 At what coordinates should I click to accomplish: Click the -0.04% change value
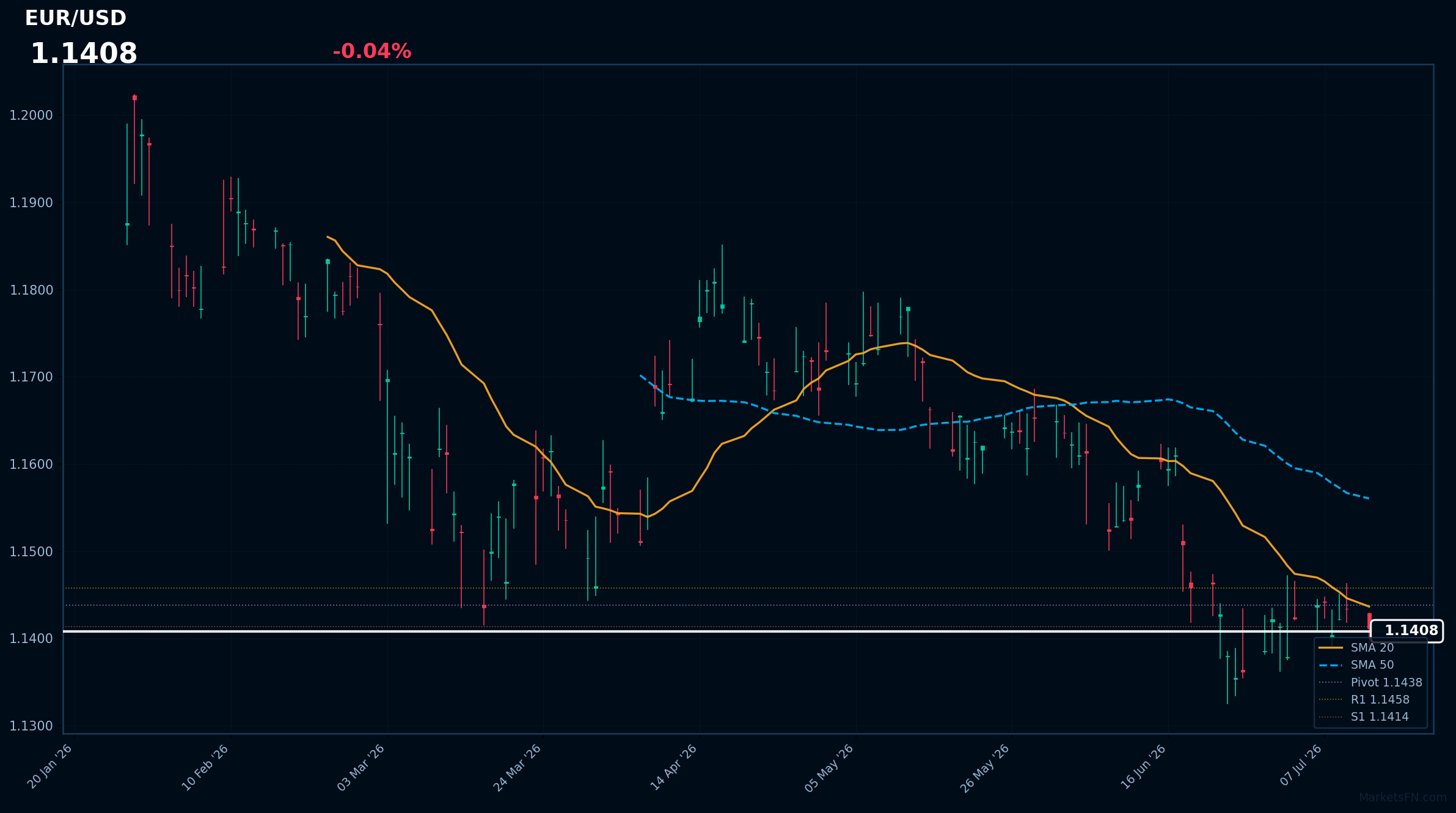click(x=371, y=51)
